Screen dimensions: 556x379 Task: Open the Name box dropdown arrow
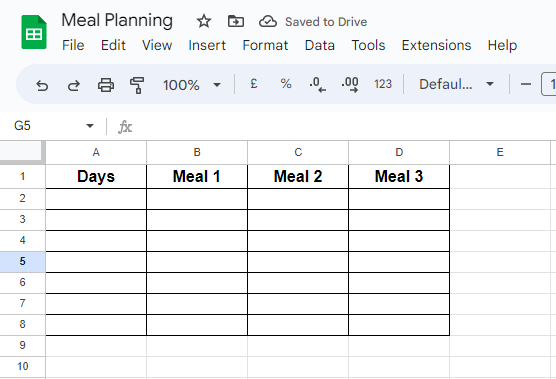[90, 126]
